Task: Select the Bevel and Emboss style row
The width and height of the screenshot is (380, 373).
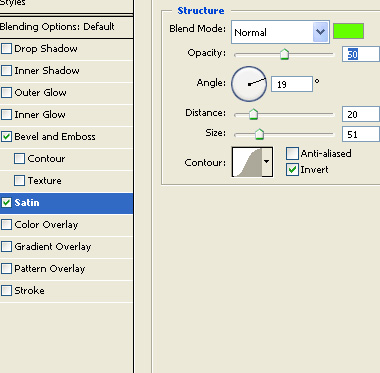Action: pos(66,137)
